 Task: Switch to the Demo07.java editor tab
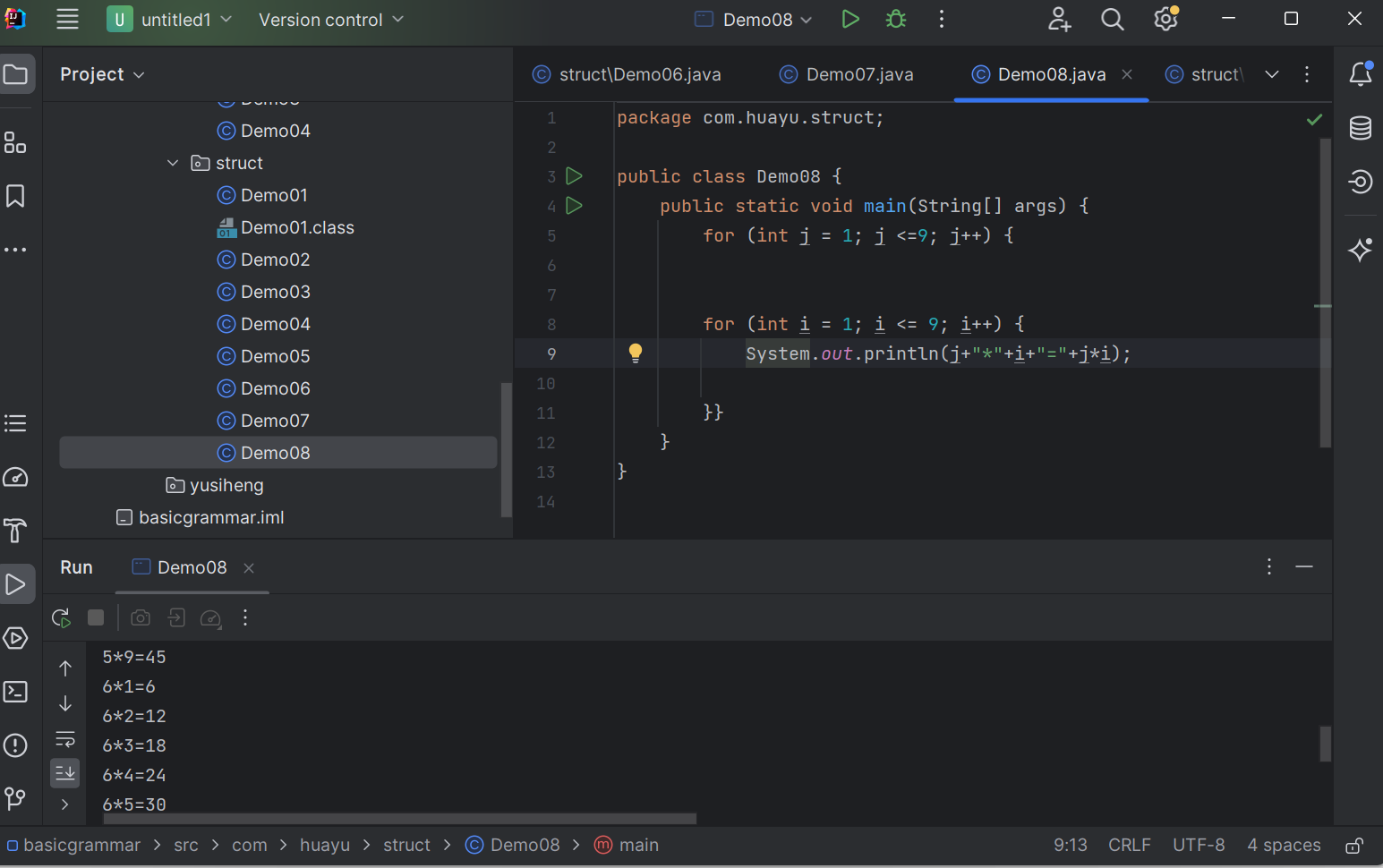(x=847, y=74)
